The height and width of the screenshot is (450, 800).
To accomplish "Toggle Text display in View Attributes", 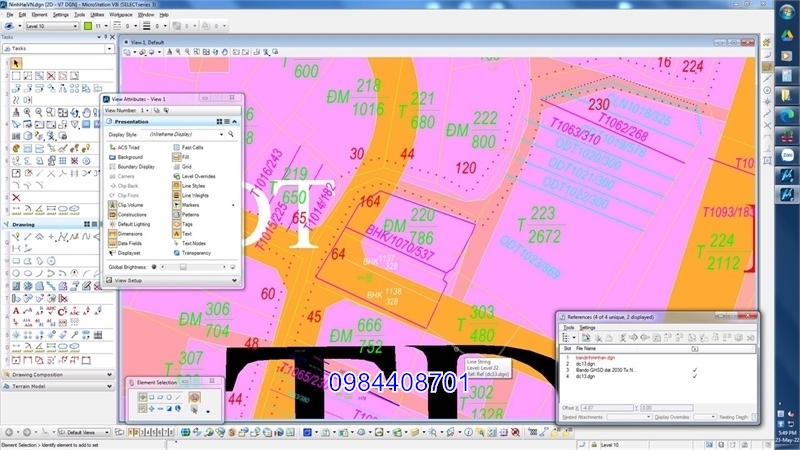I will tap(175, 233).
